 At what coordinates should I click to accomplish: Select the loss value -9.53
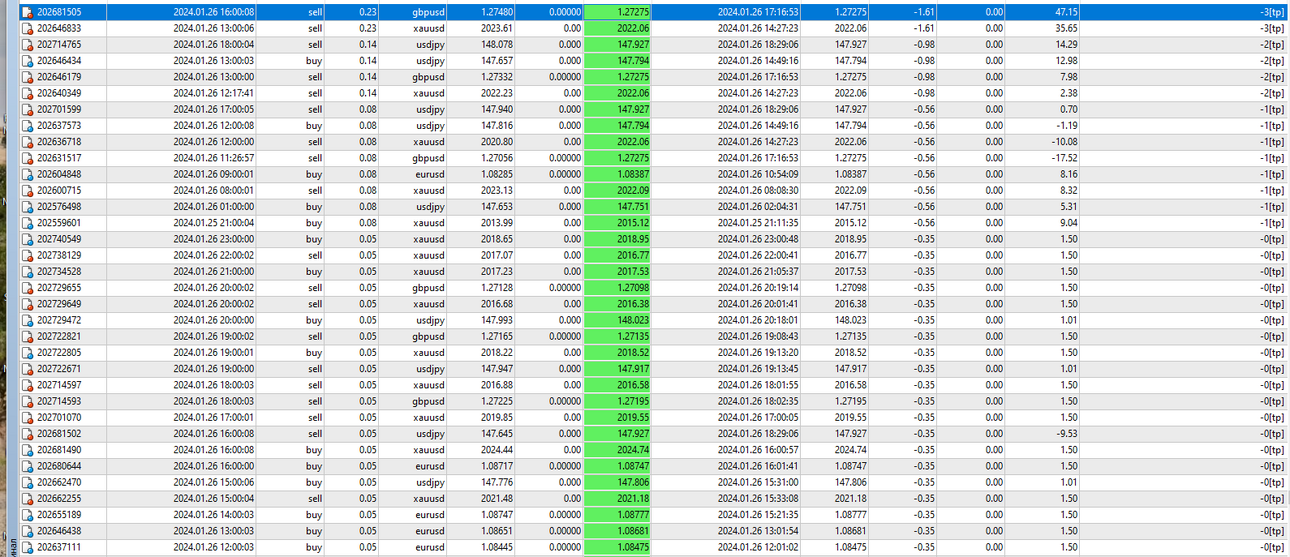(1067, 433)
